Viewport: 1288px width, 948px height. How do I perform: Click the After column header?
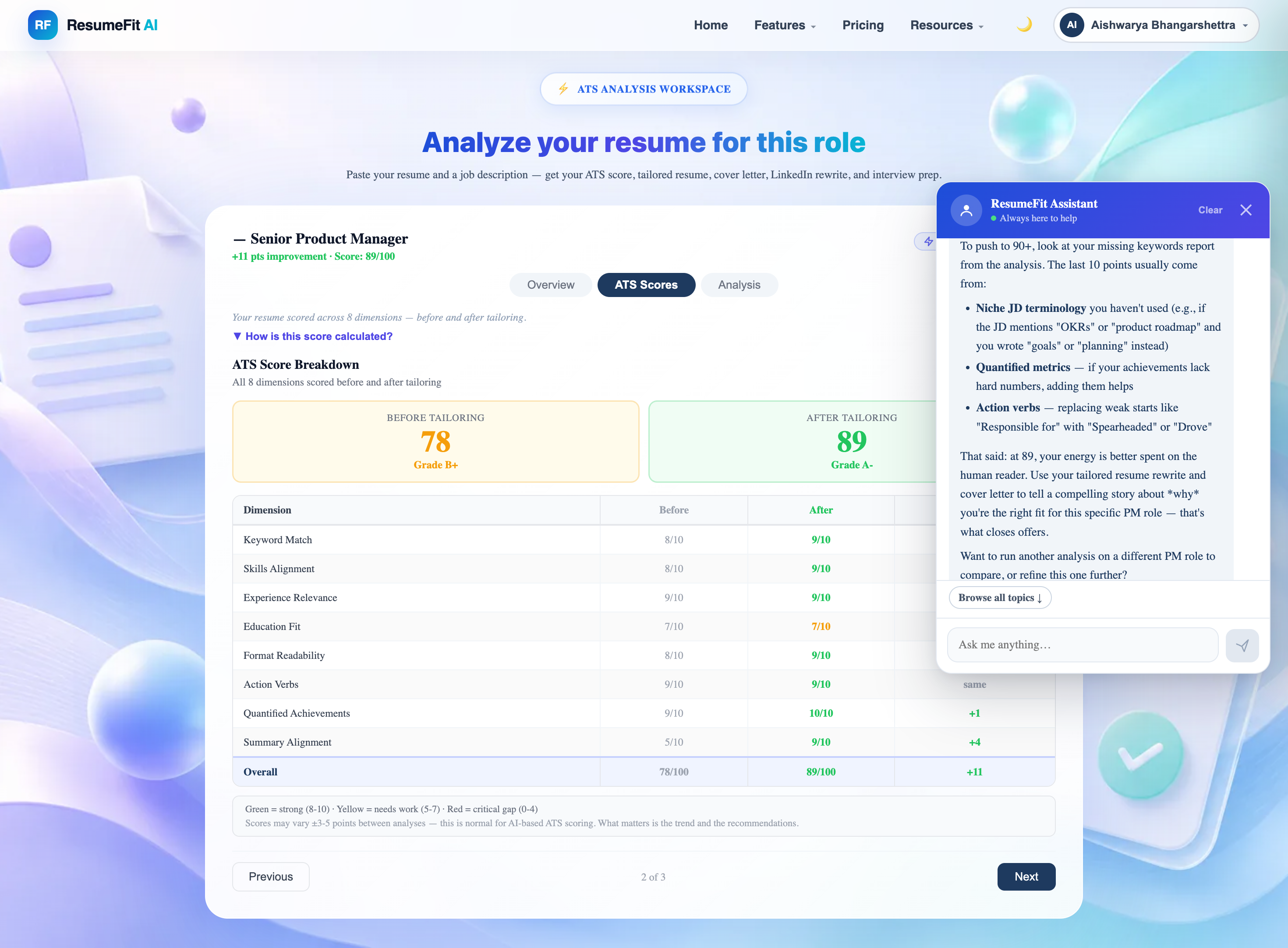(821, 509)
